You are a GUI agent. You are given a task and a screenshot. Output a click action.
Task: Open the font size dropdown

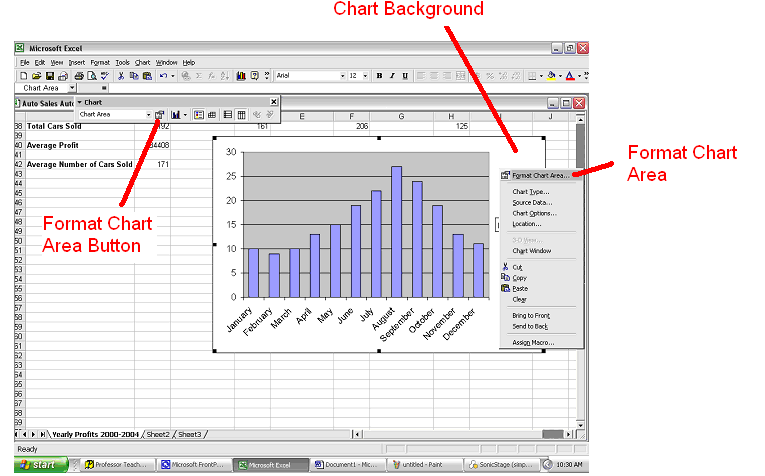(x=366, y=76)
